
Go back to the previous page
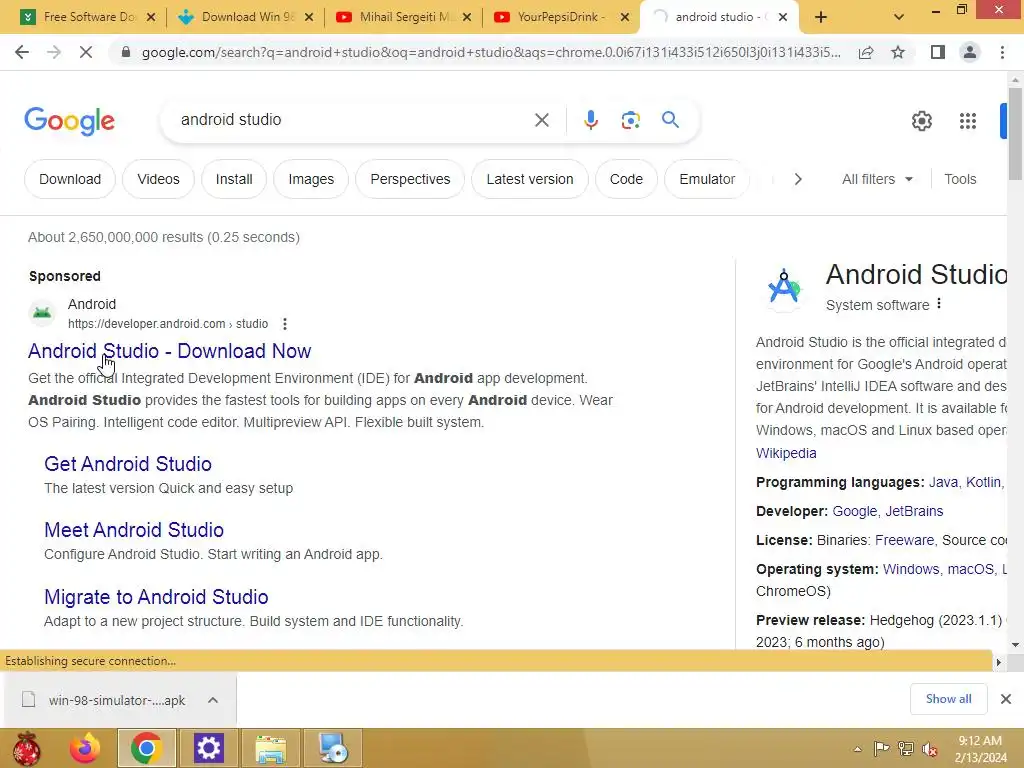[22, 52]
